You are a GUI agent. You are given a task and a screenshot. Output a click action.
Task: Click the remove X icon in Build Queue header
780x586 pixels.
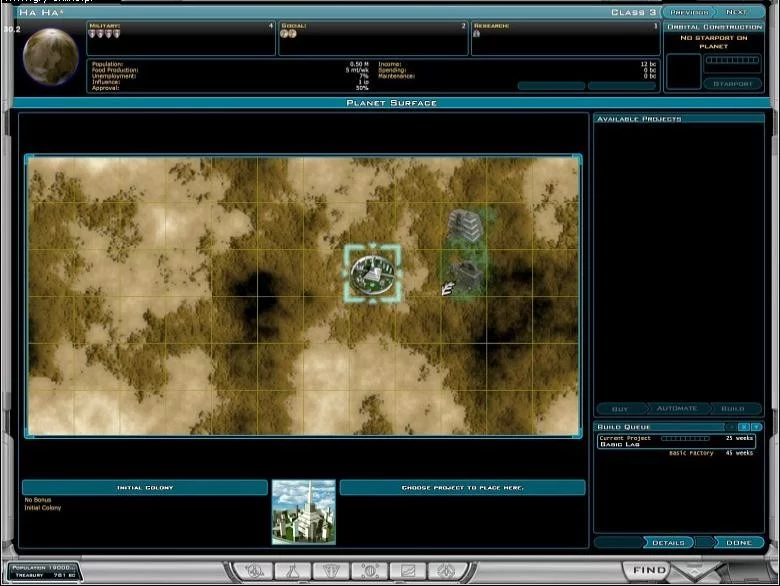coord(744,427)
